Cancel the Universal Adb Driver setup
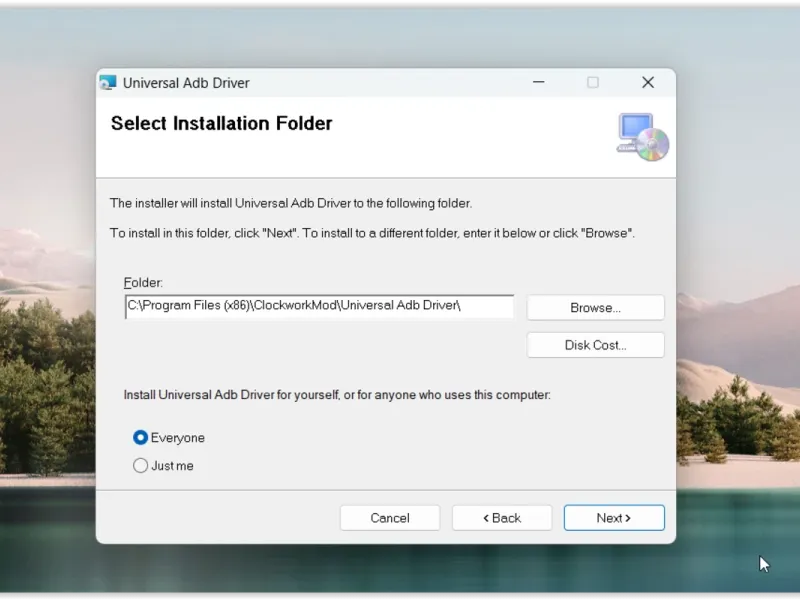The height and width of the screenshot is (600, 800). pyautogui.click(x=390, y=518)
